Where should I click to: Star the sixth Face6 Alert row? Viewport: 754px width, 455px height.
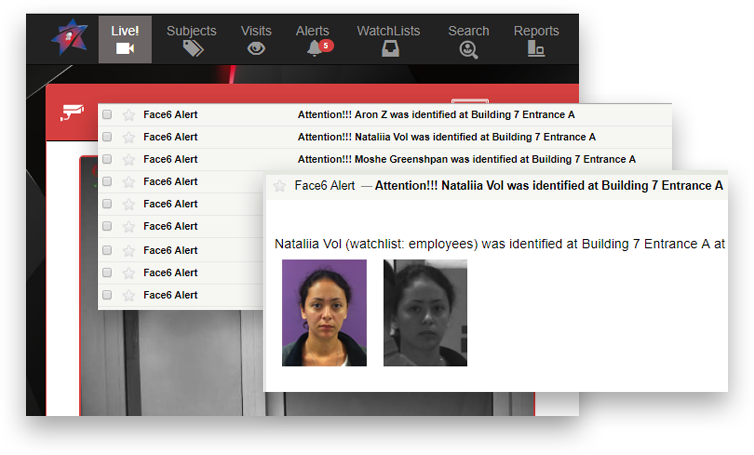[128, 227]
